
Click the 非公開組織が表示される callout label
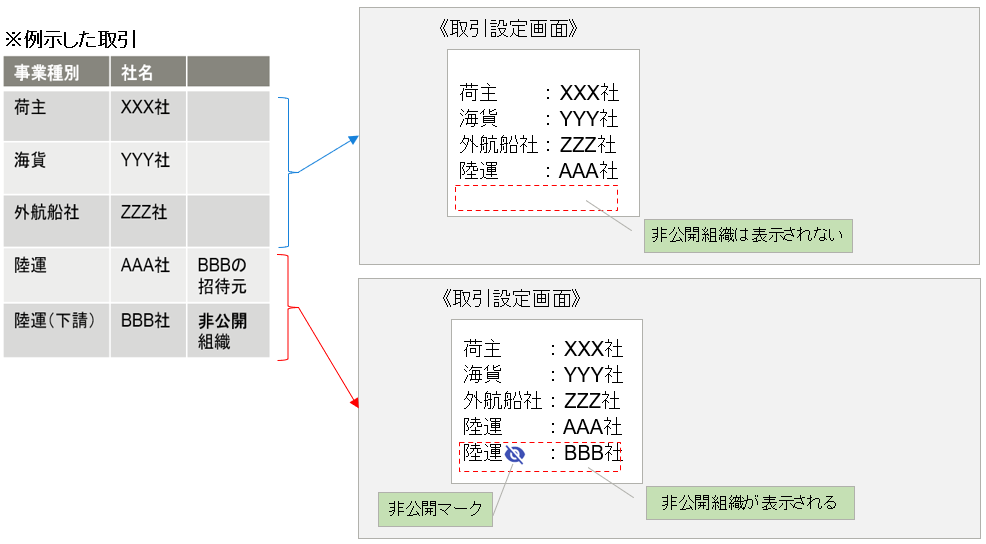click(750, 503)
